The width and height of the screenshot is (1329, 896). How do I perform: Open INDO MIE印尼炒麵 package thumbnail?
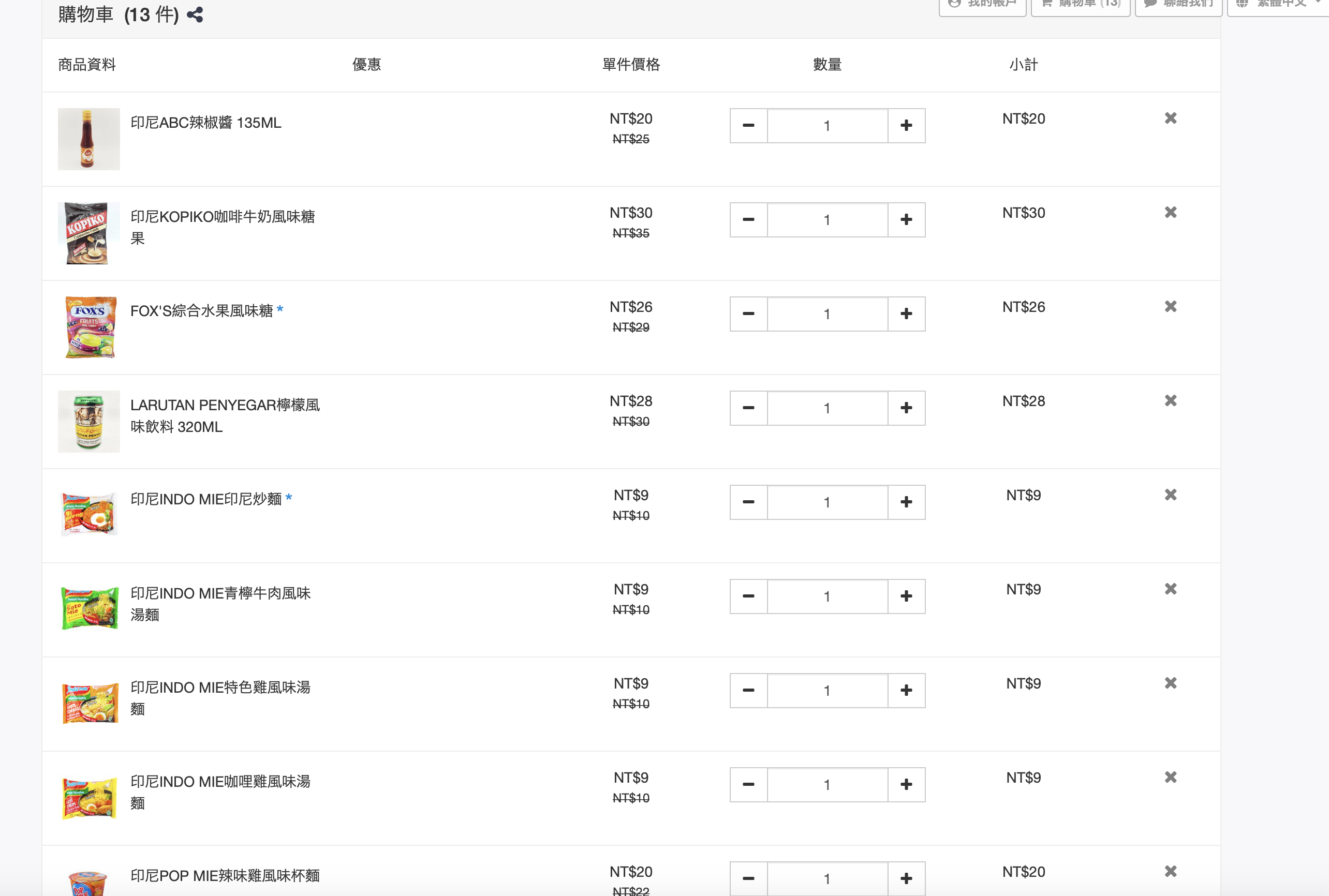(x=89, y=514)
